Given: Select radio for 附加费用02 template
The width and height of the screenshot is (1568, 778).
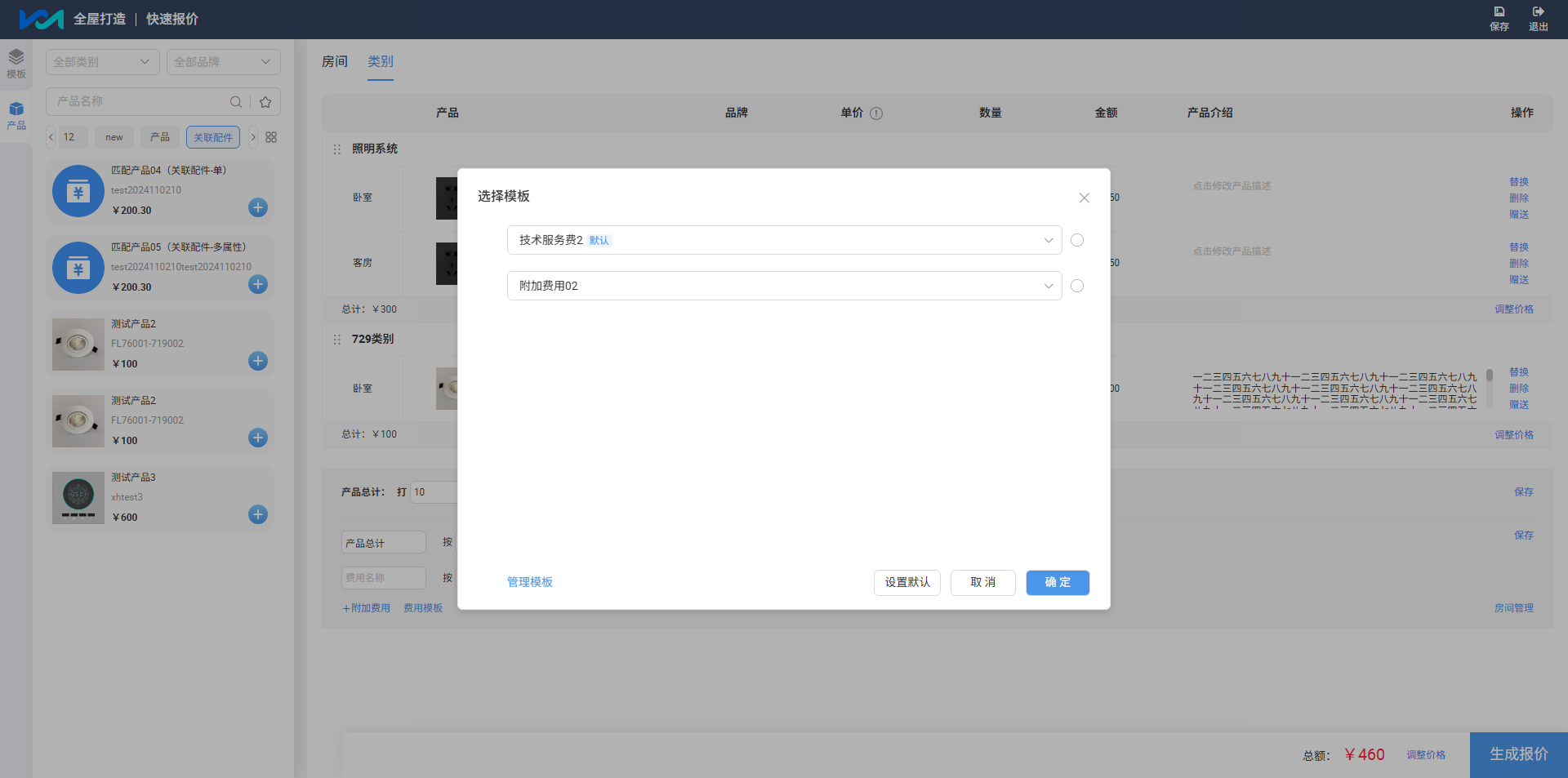Looking at the screenshot, I should (1077, 286).
